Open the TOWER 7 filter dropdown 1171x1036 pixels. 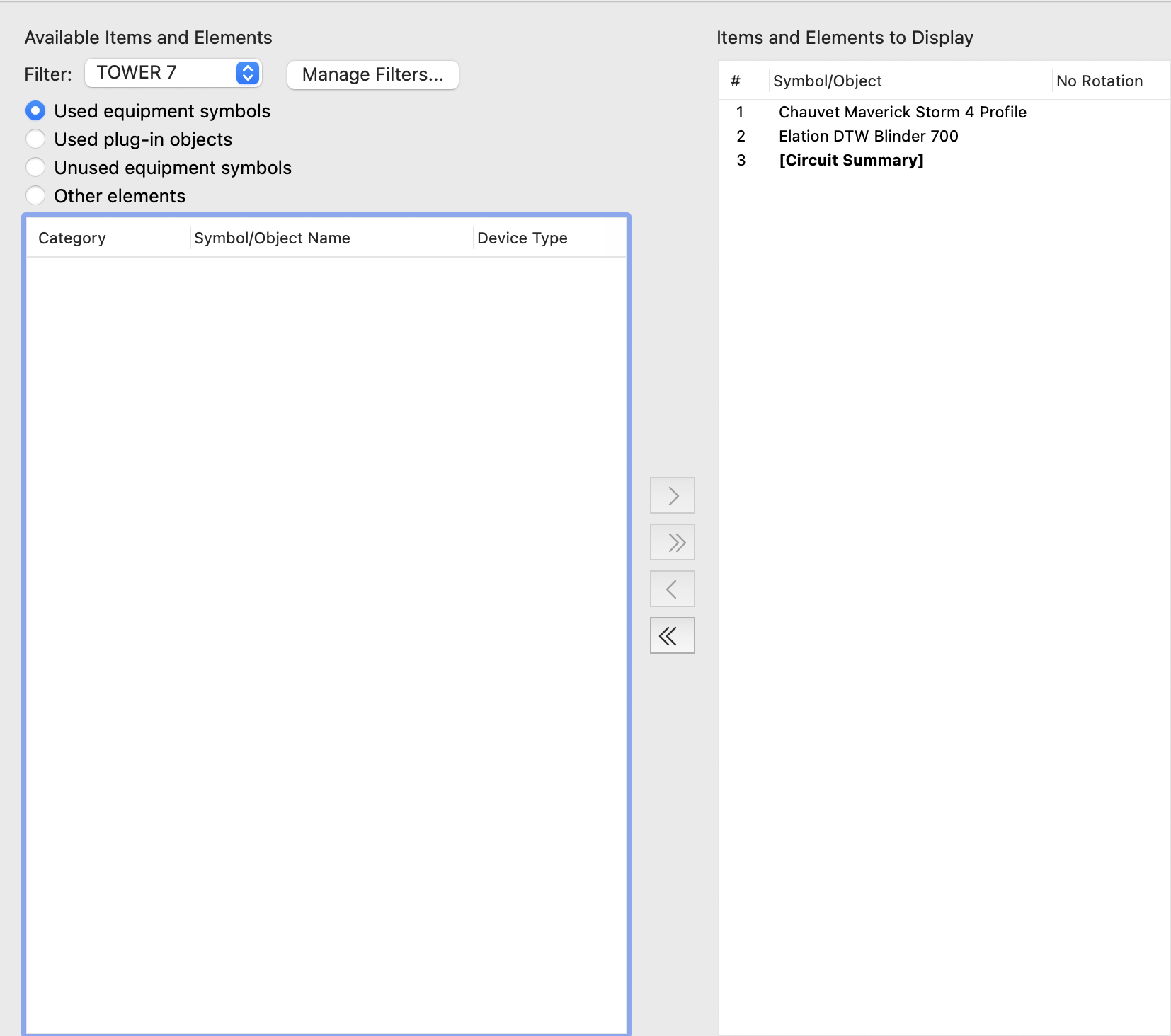pyautogui.click(x=173, y=73)
